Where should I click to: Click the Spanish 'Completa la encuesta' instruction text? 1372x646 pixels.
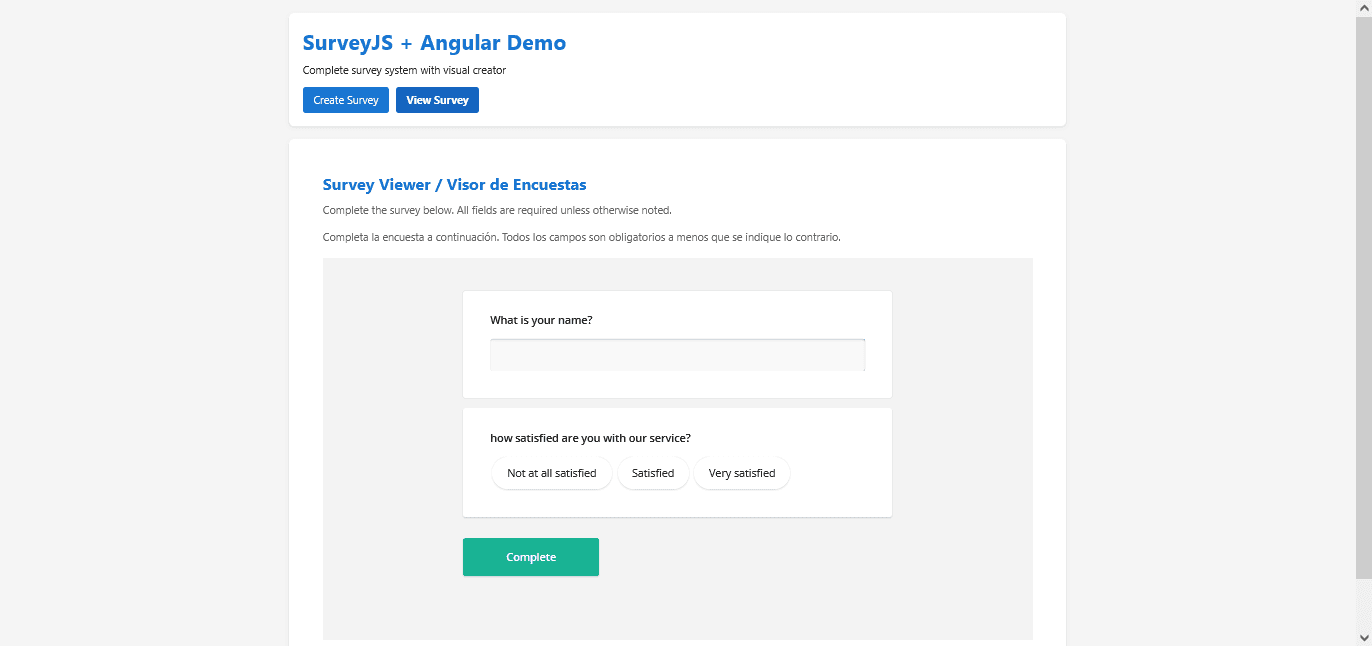coord(581,238)
